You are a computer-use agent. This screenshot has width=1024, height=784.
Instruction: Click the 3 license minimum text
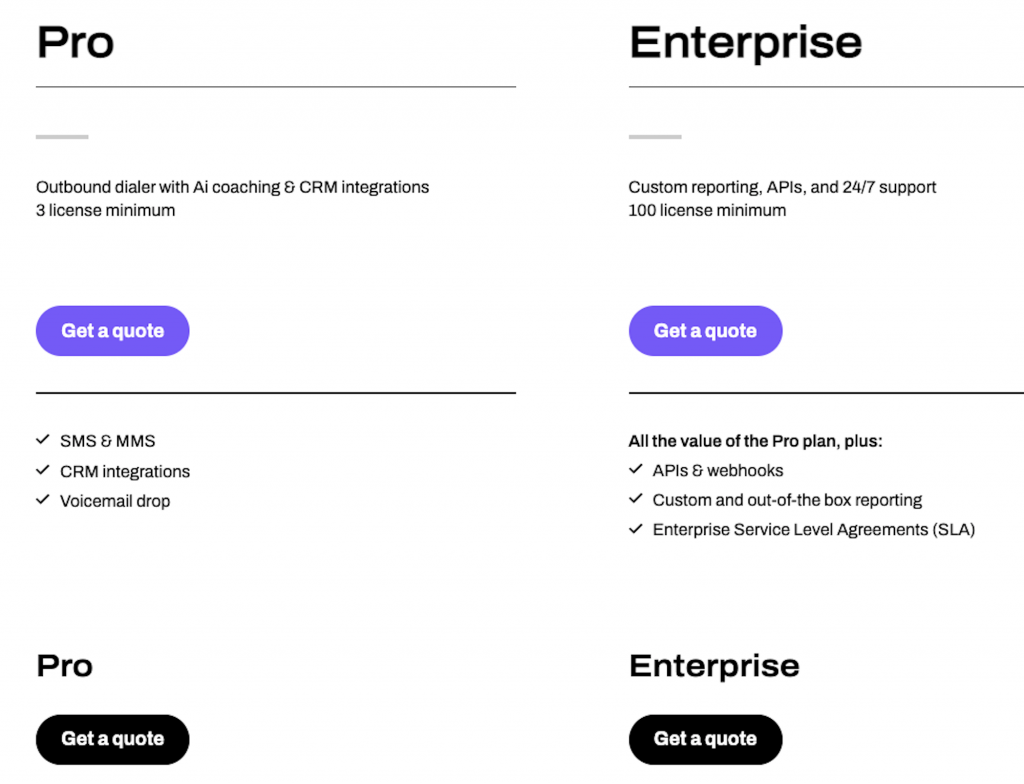coord(105,210)
